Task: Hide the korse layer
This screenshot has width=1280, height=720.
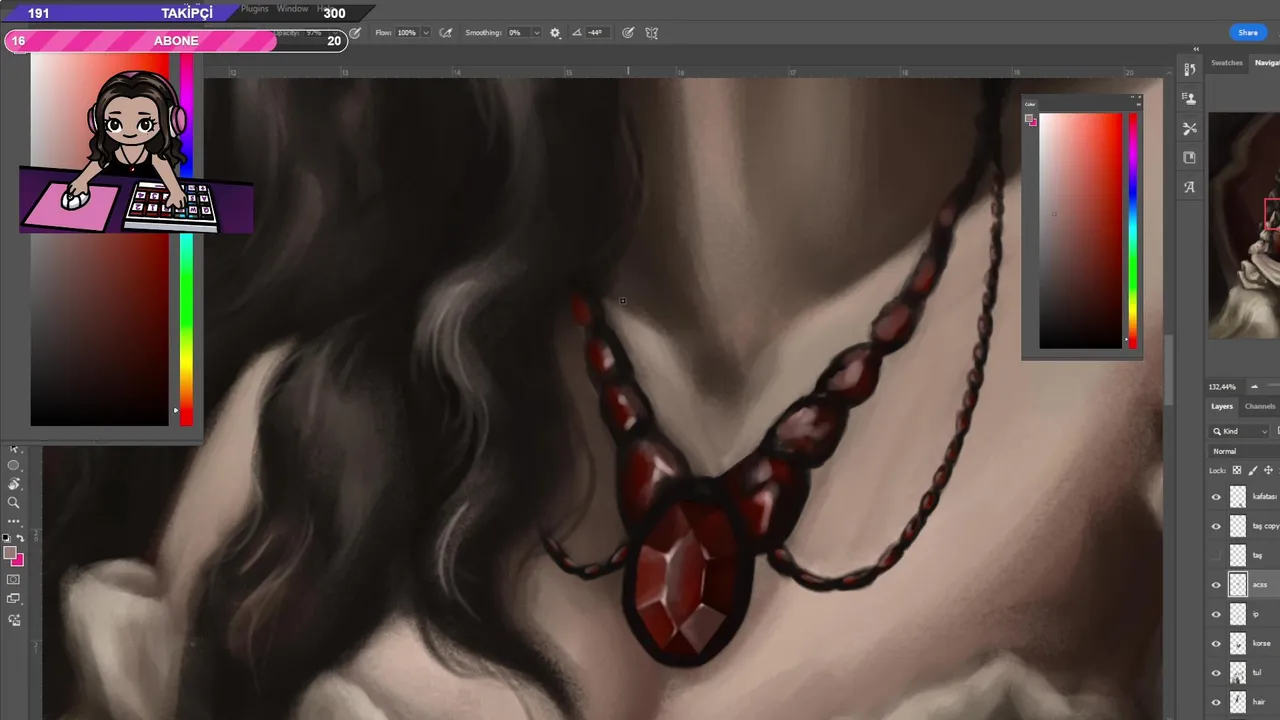Action: [x=1216, y=643]
